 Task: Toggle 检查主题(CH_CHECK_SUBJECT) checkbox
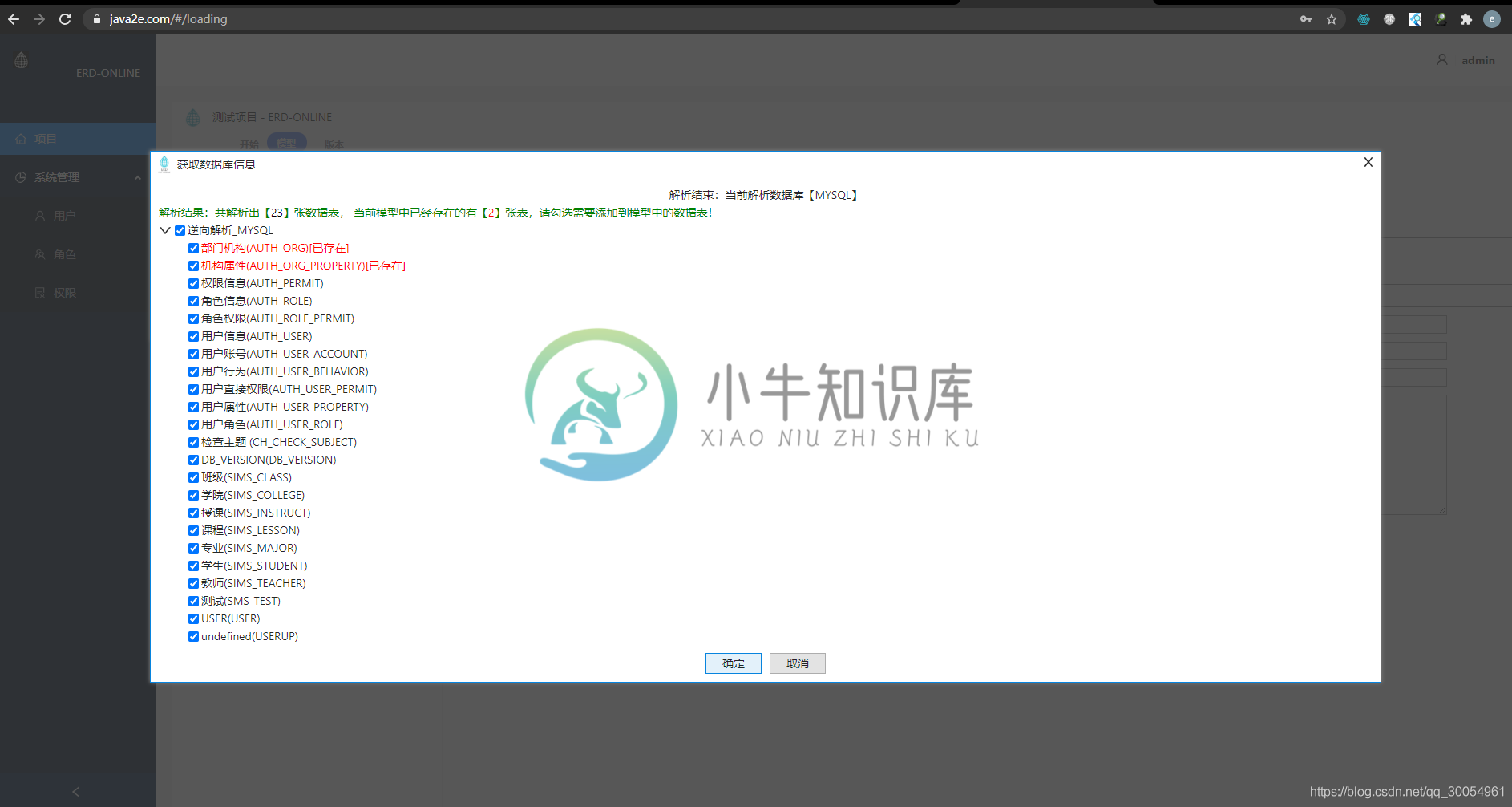pyautogui.click(x=193, y=442)
